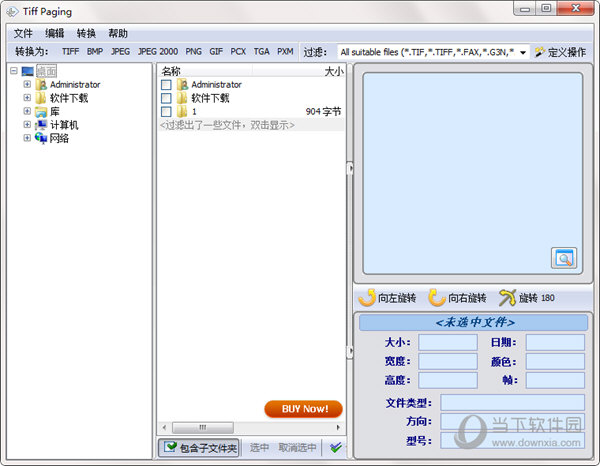600x466 pixels.
Task: Rotate image left with 向左旋转
Action: pos(387,298)
